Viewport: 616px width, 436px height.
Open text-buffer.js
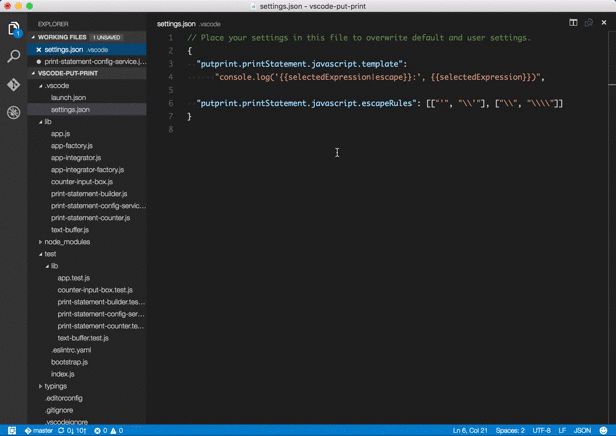point(70,230)
